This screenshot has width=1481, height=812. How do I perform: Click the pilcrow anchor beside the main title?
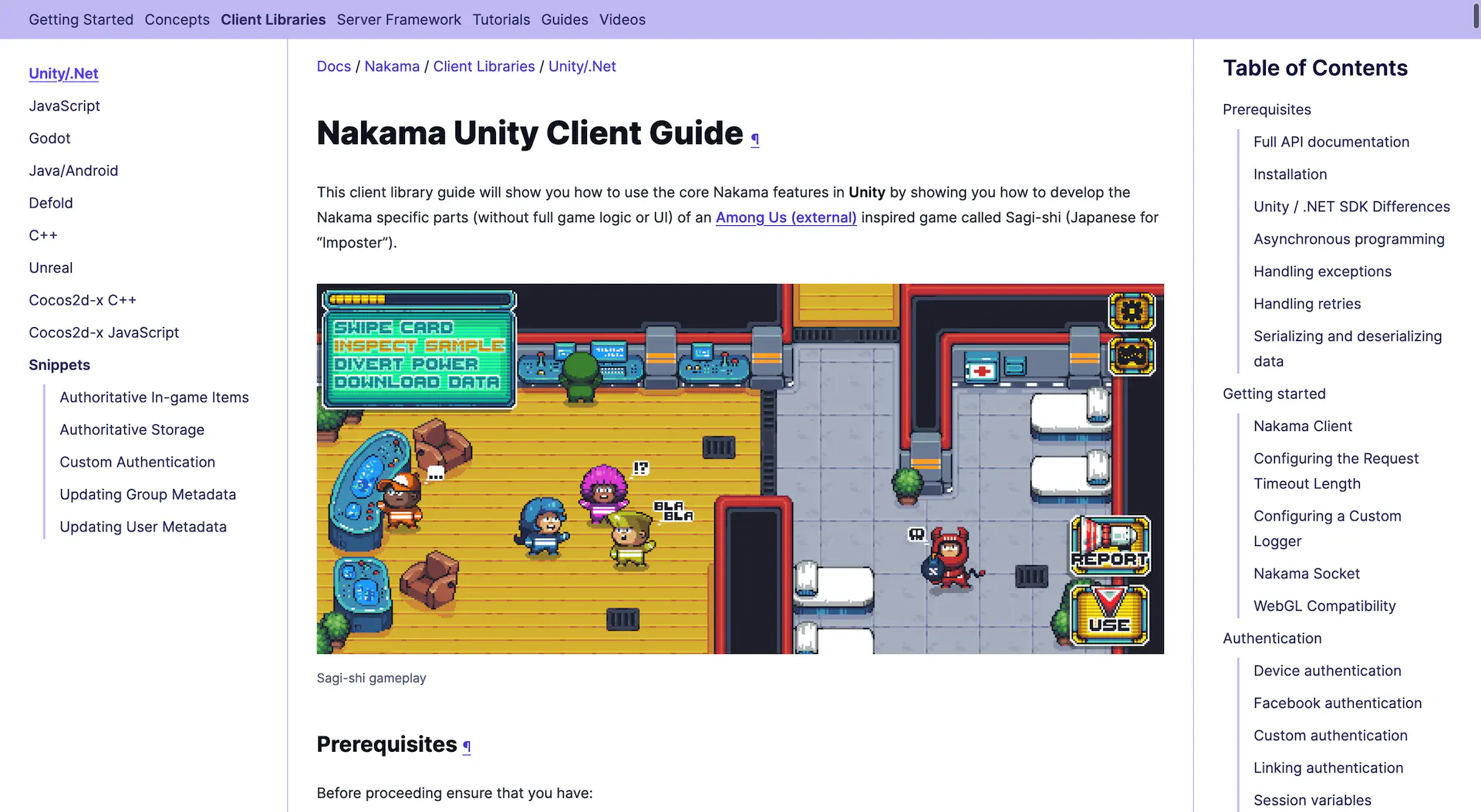tap(755, 139)
